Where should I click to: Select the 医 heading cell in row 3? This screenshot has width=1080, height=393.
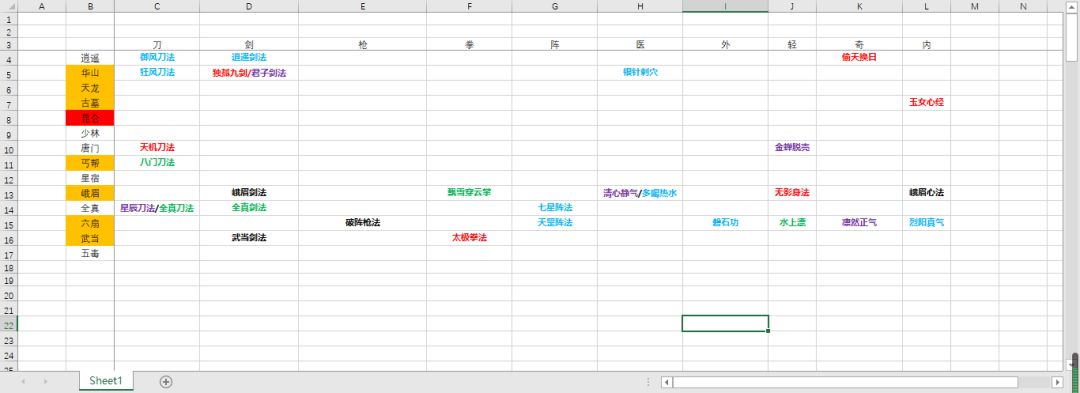click(x=640, y=44)
